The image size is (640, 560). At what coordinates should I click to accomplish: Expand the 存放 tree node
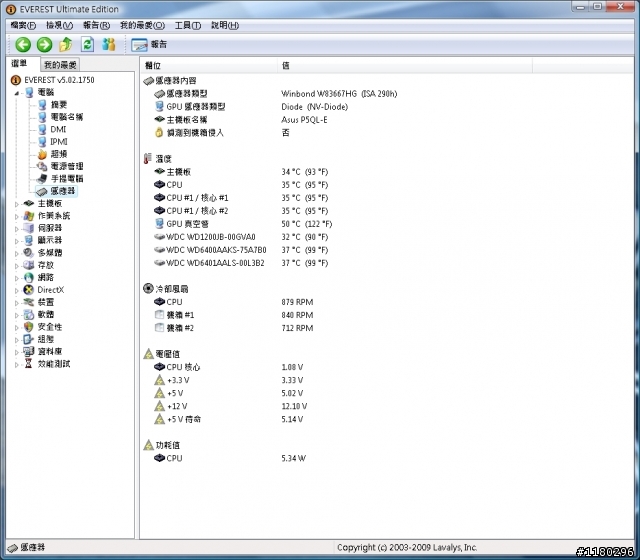[x=17, y=265]
